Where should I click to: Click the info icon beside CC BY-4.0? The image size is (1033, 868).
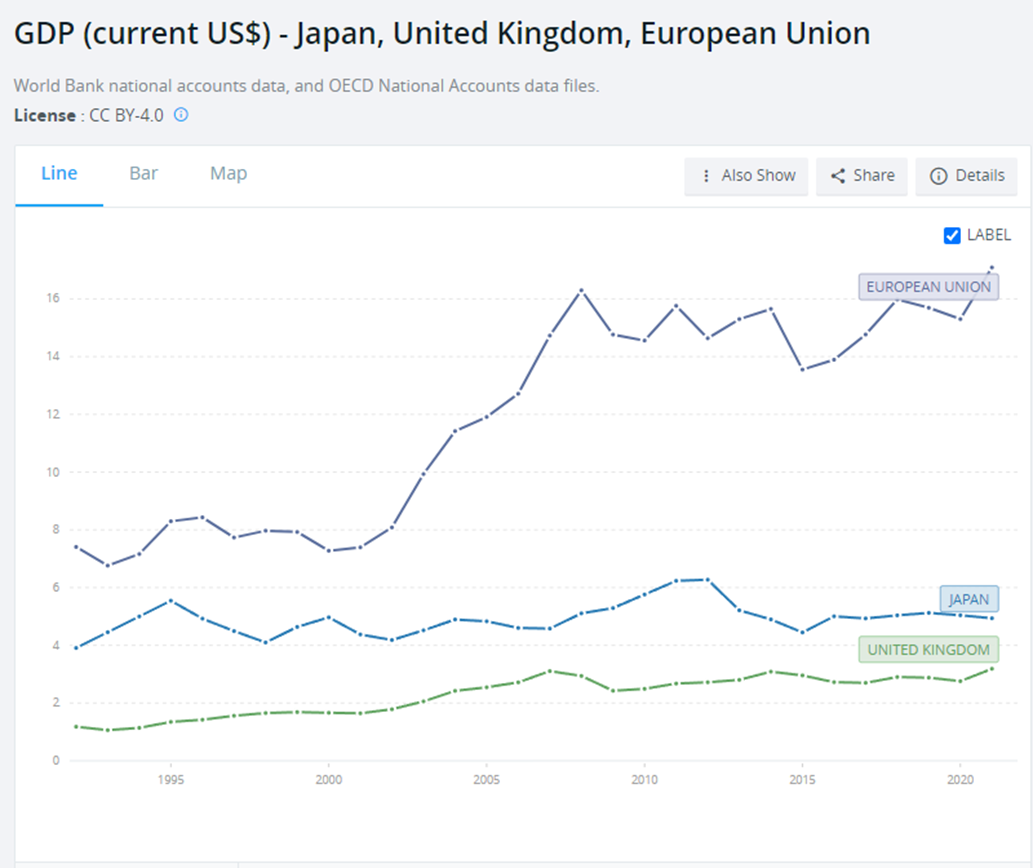(181, 115)
